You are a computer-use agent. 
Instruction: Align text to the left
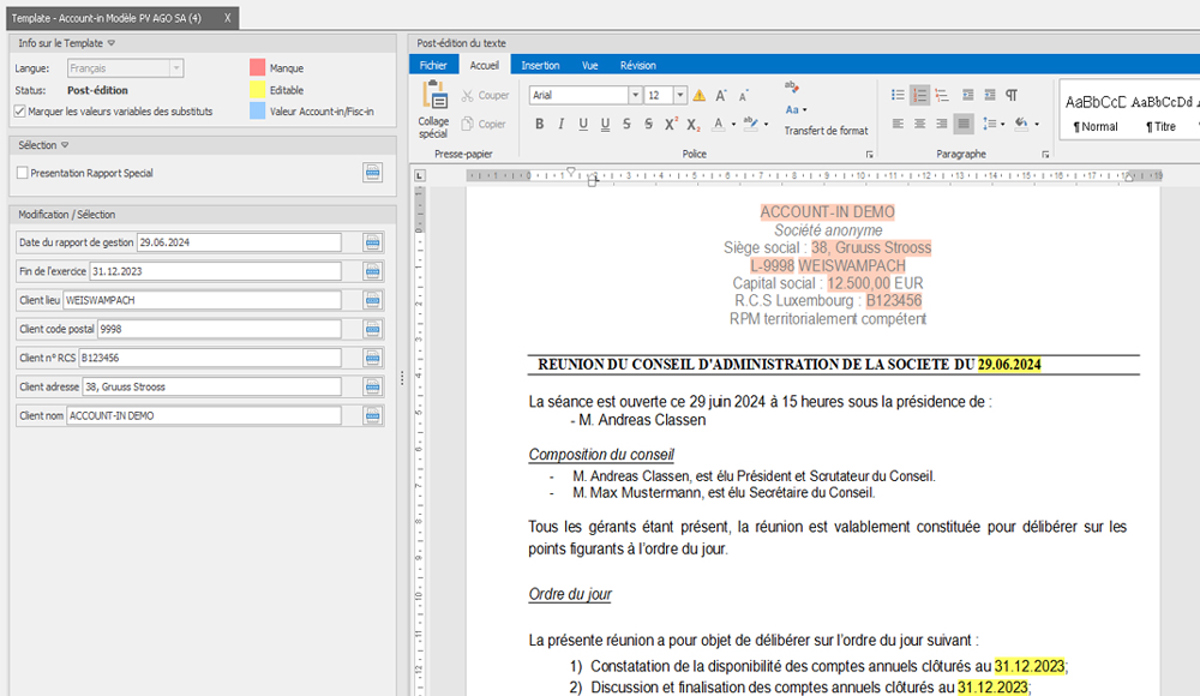[898, 124]
